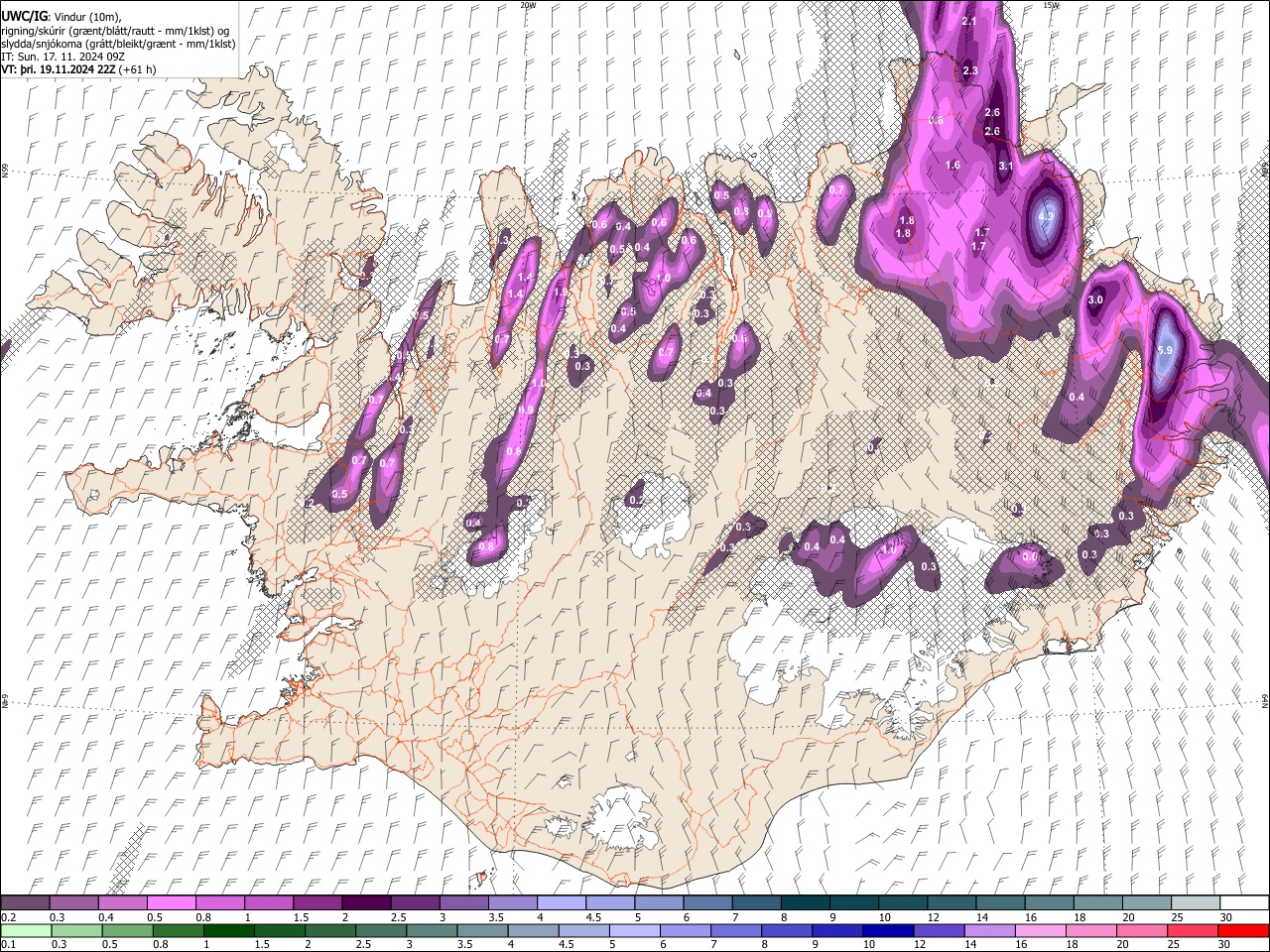Viewport: 1270px width, 952px height.
Task: Click the 3.0 value label on the map
Action: click(x=1095, y=299)
